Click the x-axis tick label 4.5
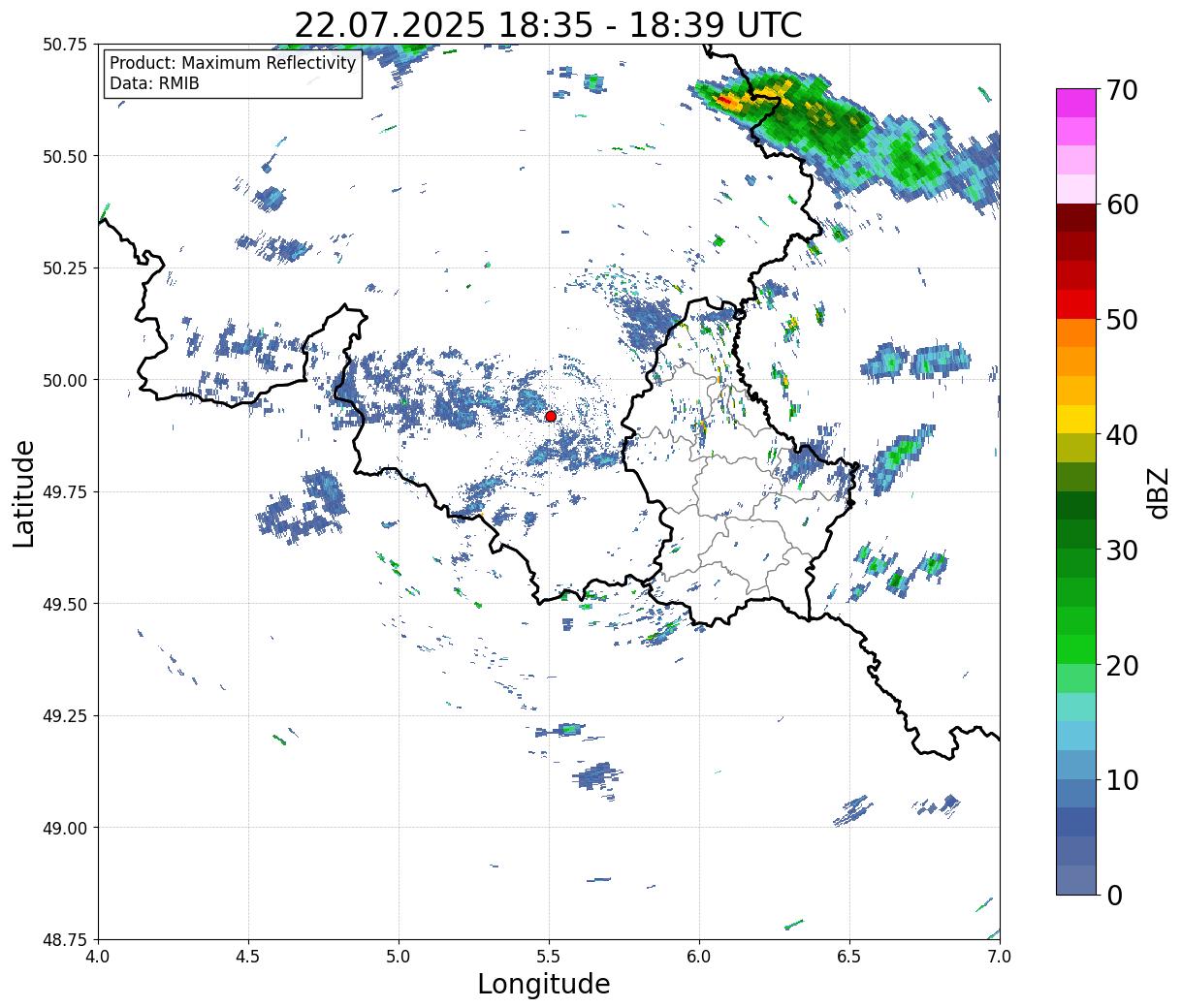1182x1008 pixels. (248, 956)
